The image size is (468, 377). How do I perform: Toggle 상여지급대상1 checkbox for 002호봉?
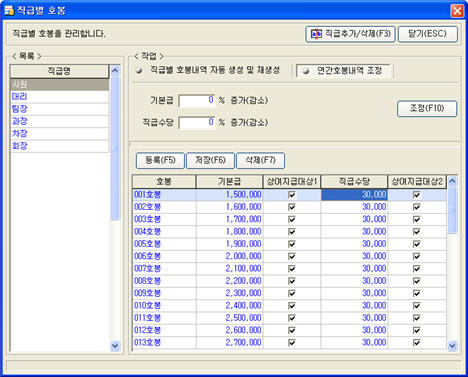292,207
